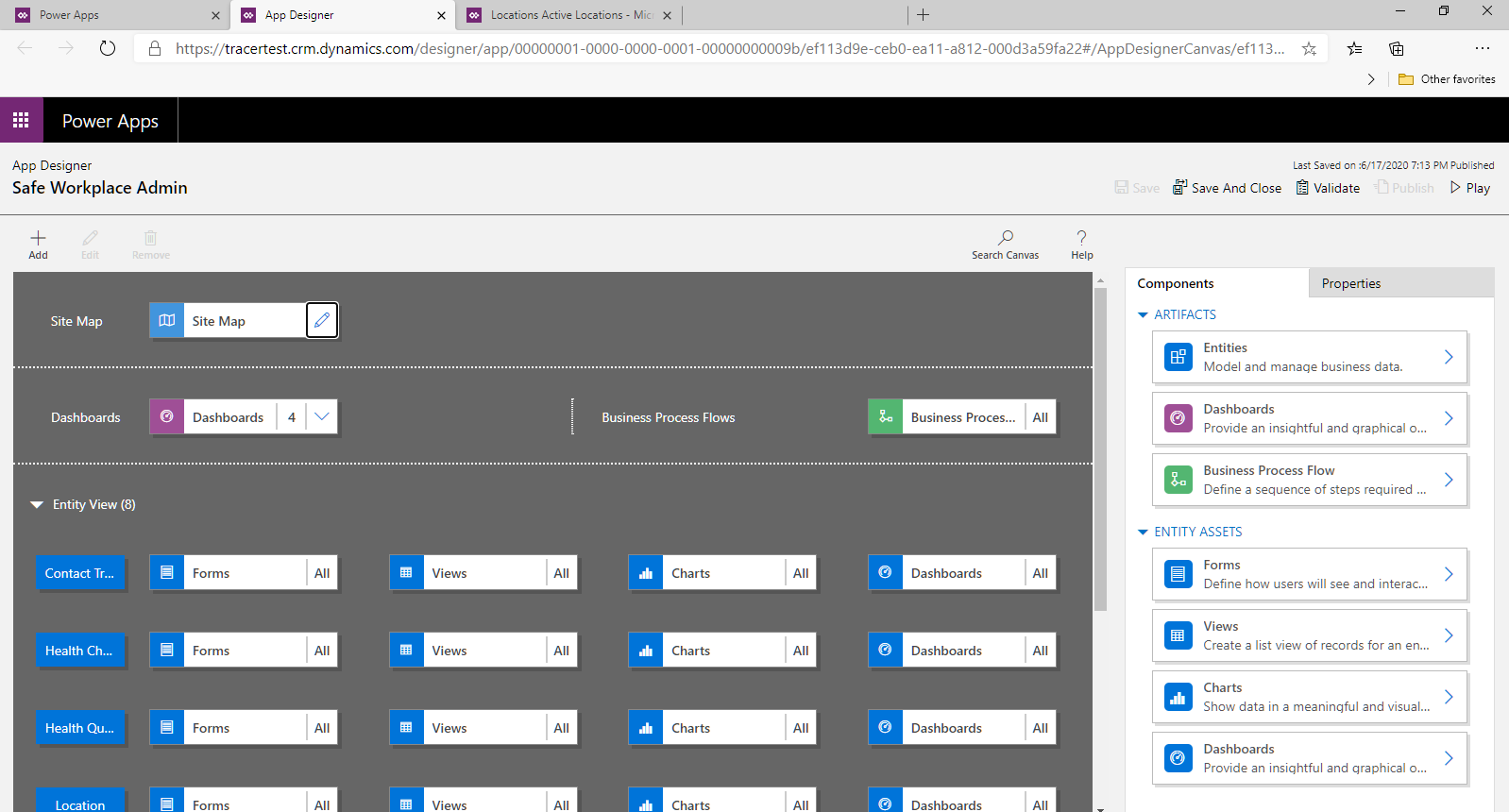Expand Views component chevron
The height and width of the screenshot is (812, 1509).
pos(1449,635)
